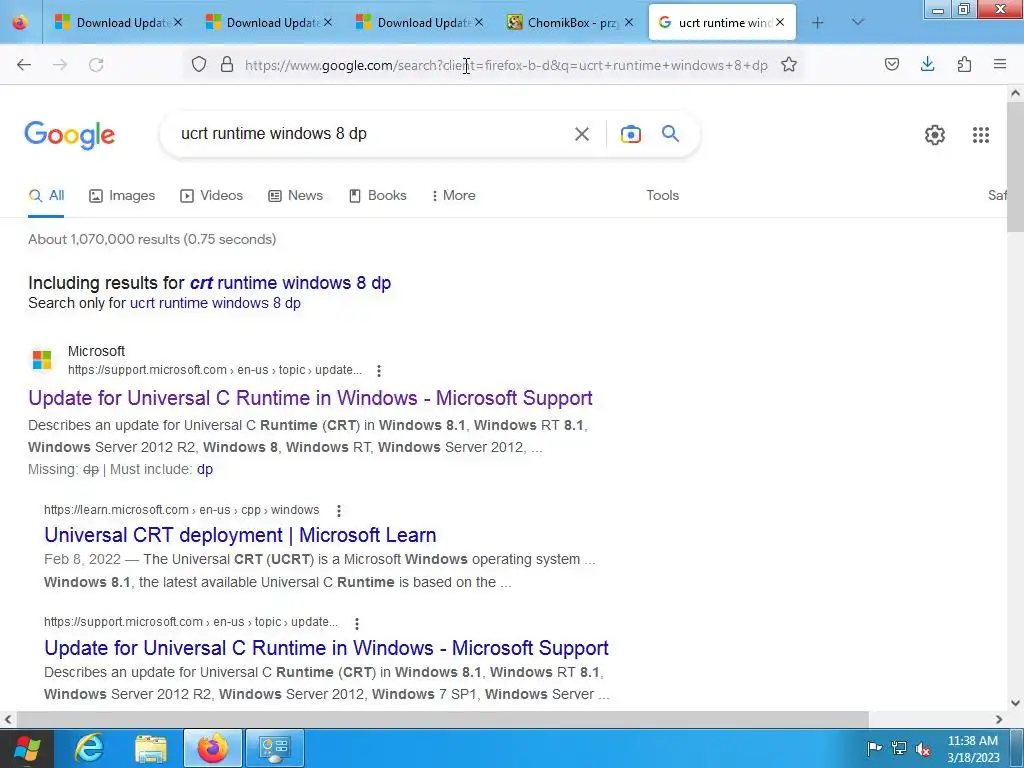This screenshot has width=1024, height=768.
Task: Select the Images search filter
Action: (x=122, y=195)
